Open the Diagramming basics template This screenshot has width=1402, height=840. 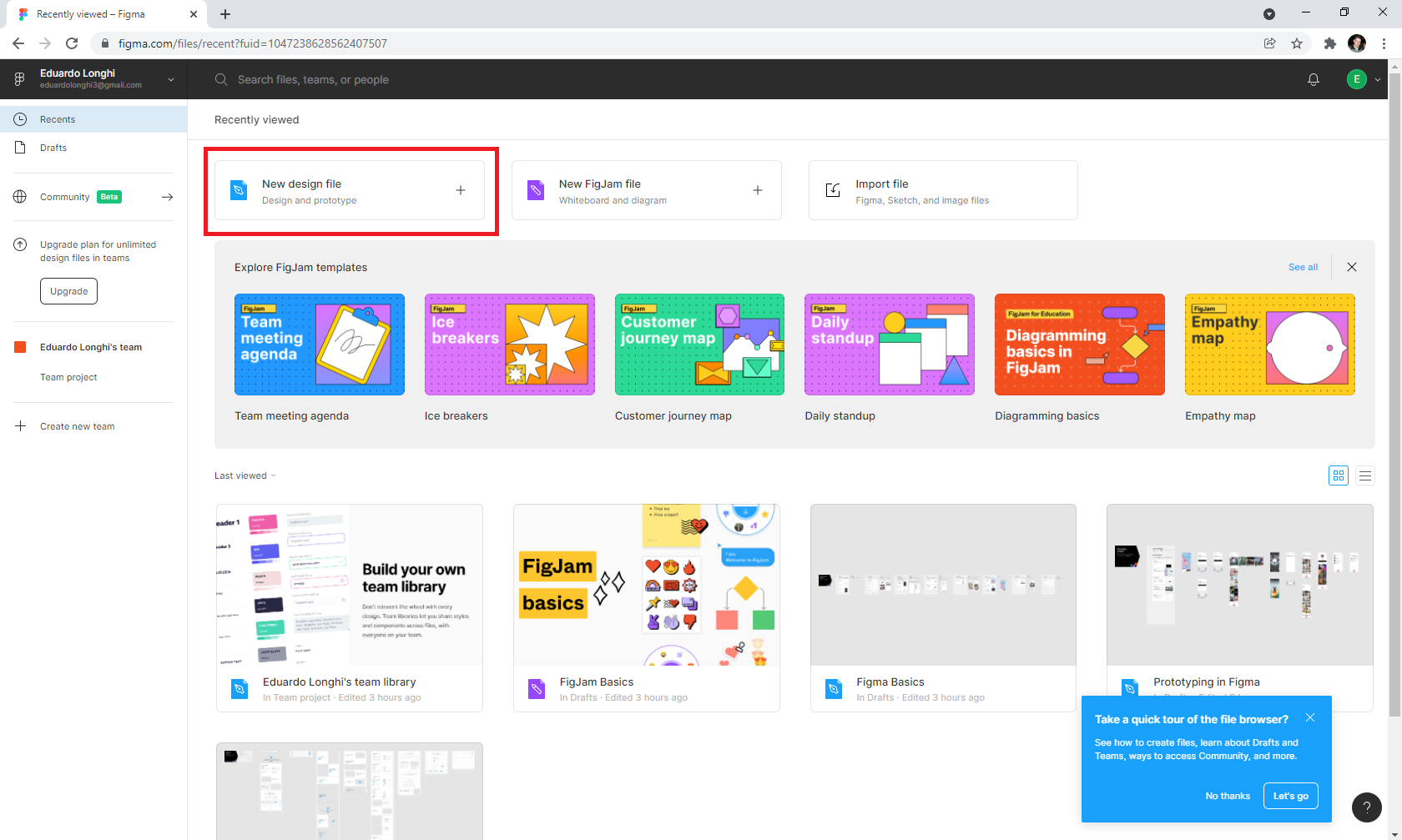1080,345
